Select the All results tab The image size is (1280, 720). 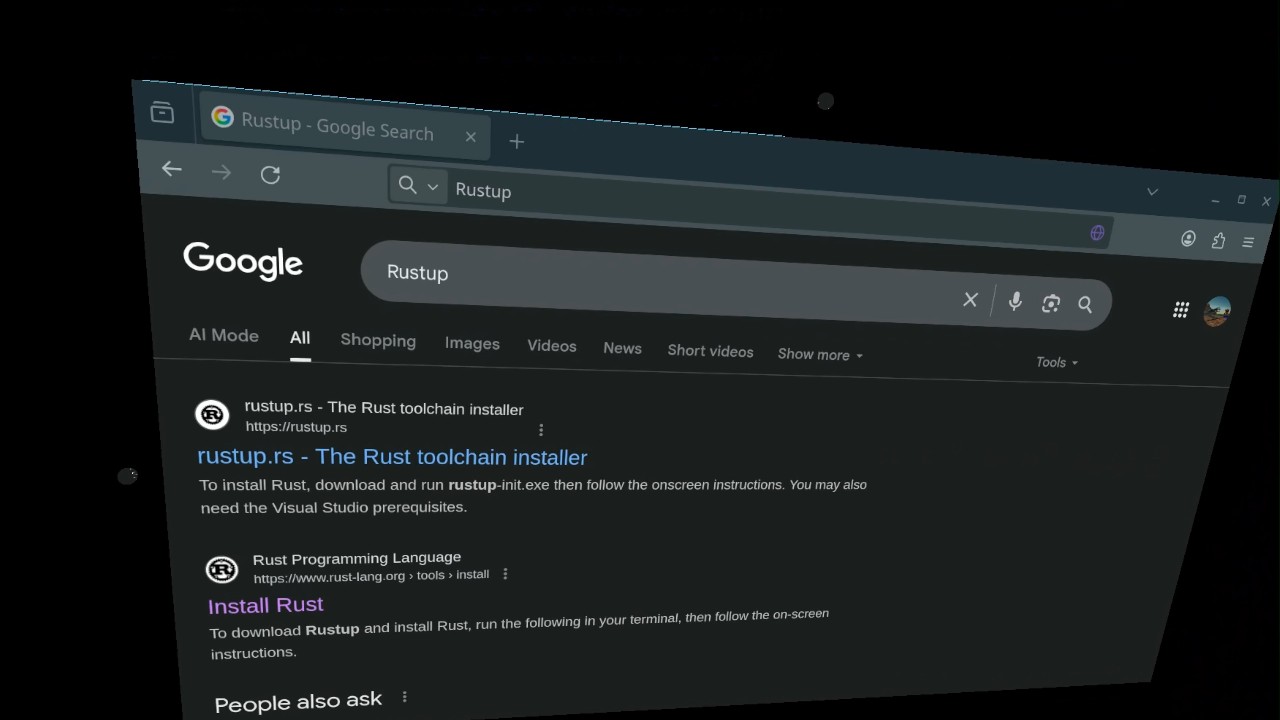[x=300, y=338]
